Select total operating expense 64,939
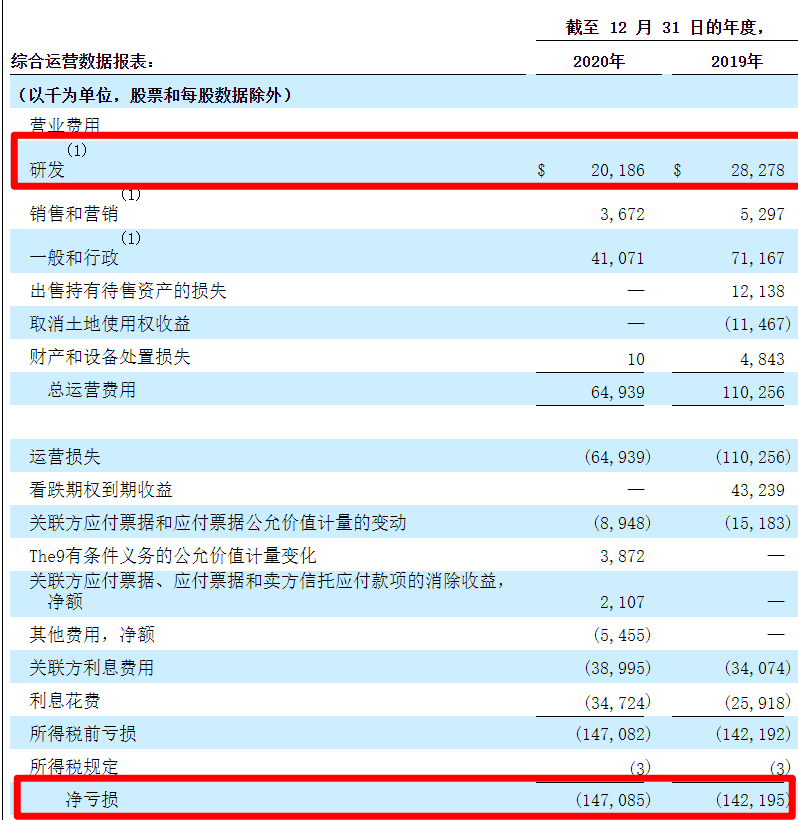 [x=618, y=393]
